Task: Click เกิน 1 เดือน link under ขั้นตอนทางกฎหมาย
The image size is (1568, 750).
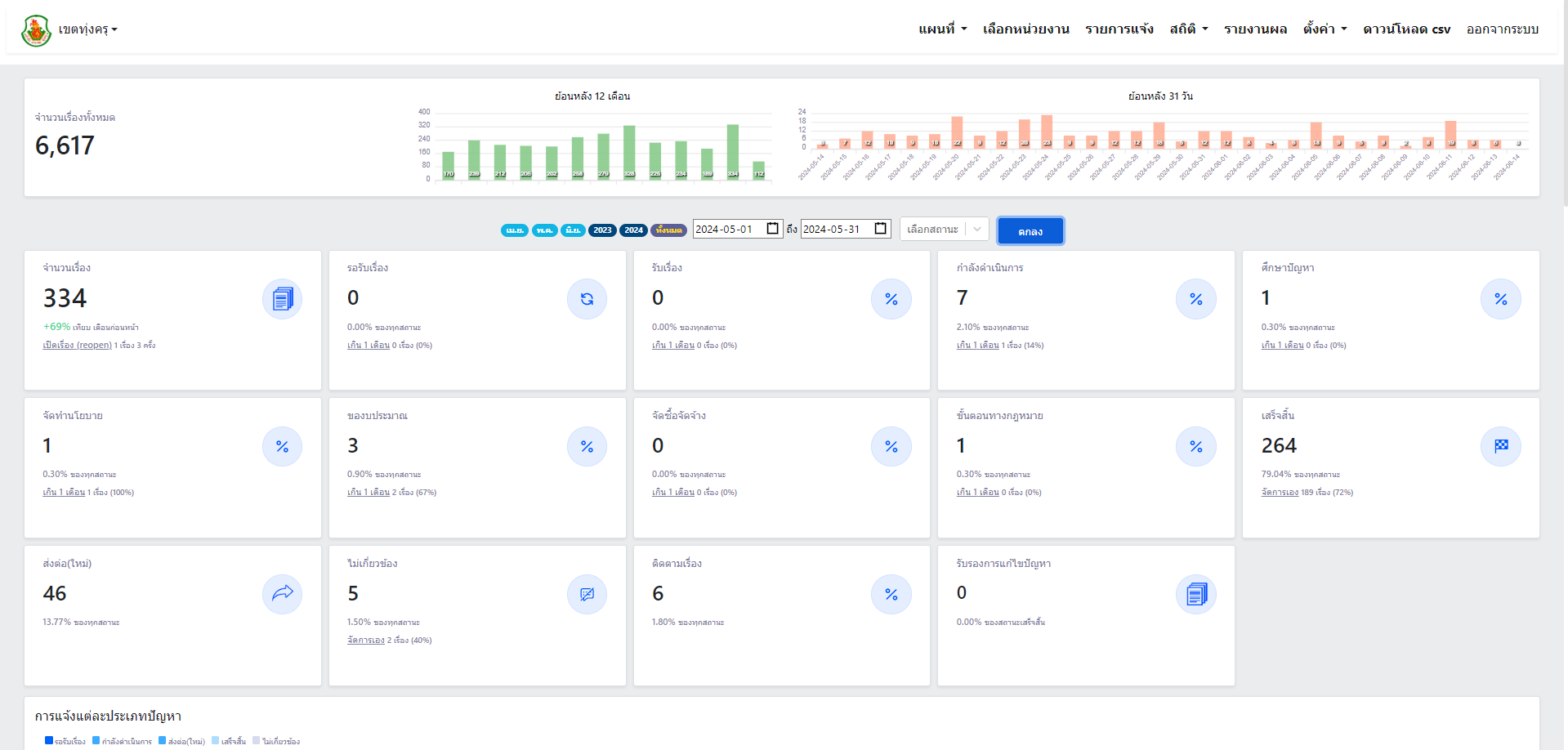Action: coord(977,493)
